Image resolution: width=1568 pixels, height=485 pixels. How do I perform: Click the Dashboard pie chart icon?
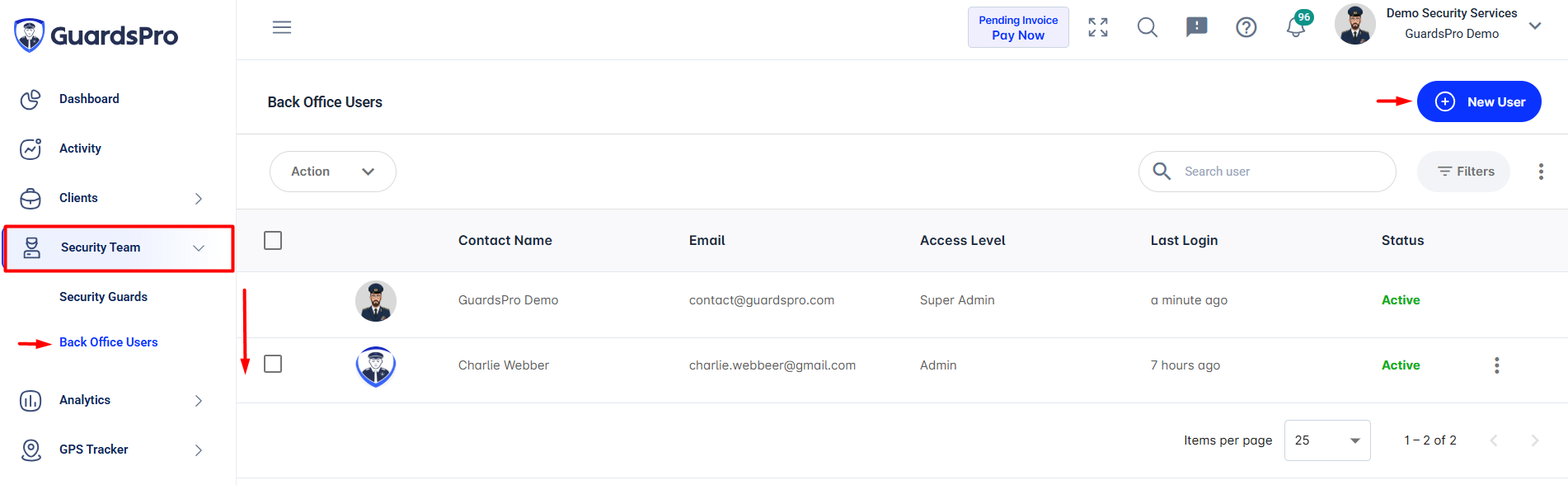[31, 99]
